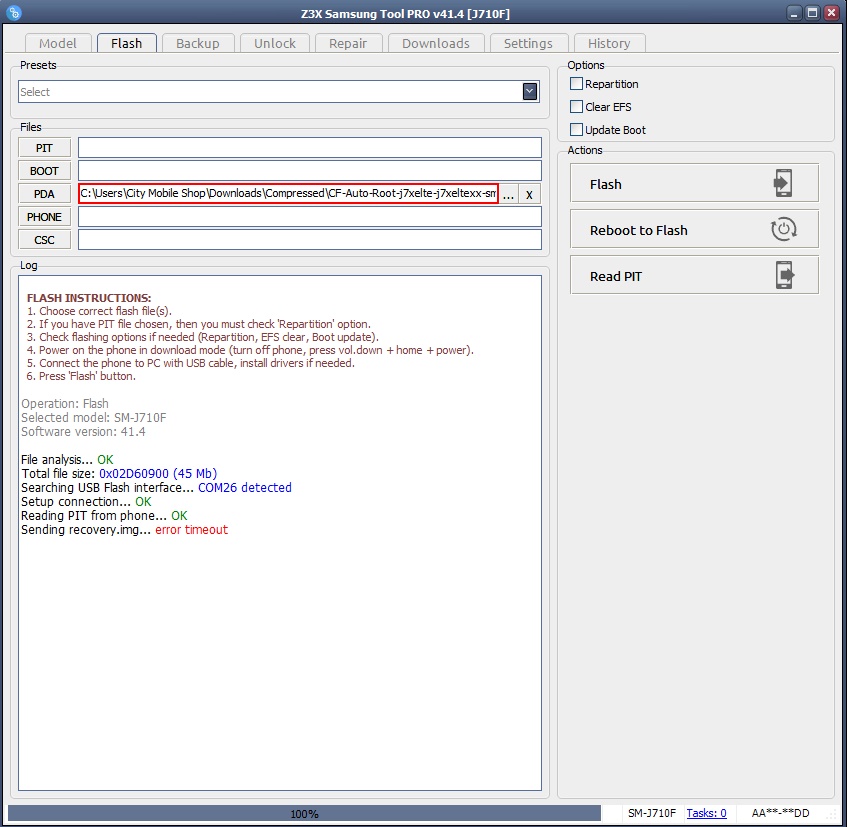Click the PIT file path field

[310, 147]
